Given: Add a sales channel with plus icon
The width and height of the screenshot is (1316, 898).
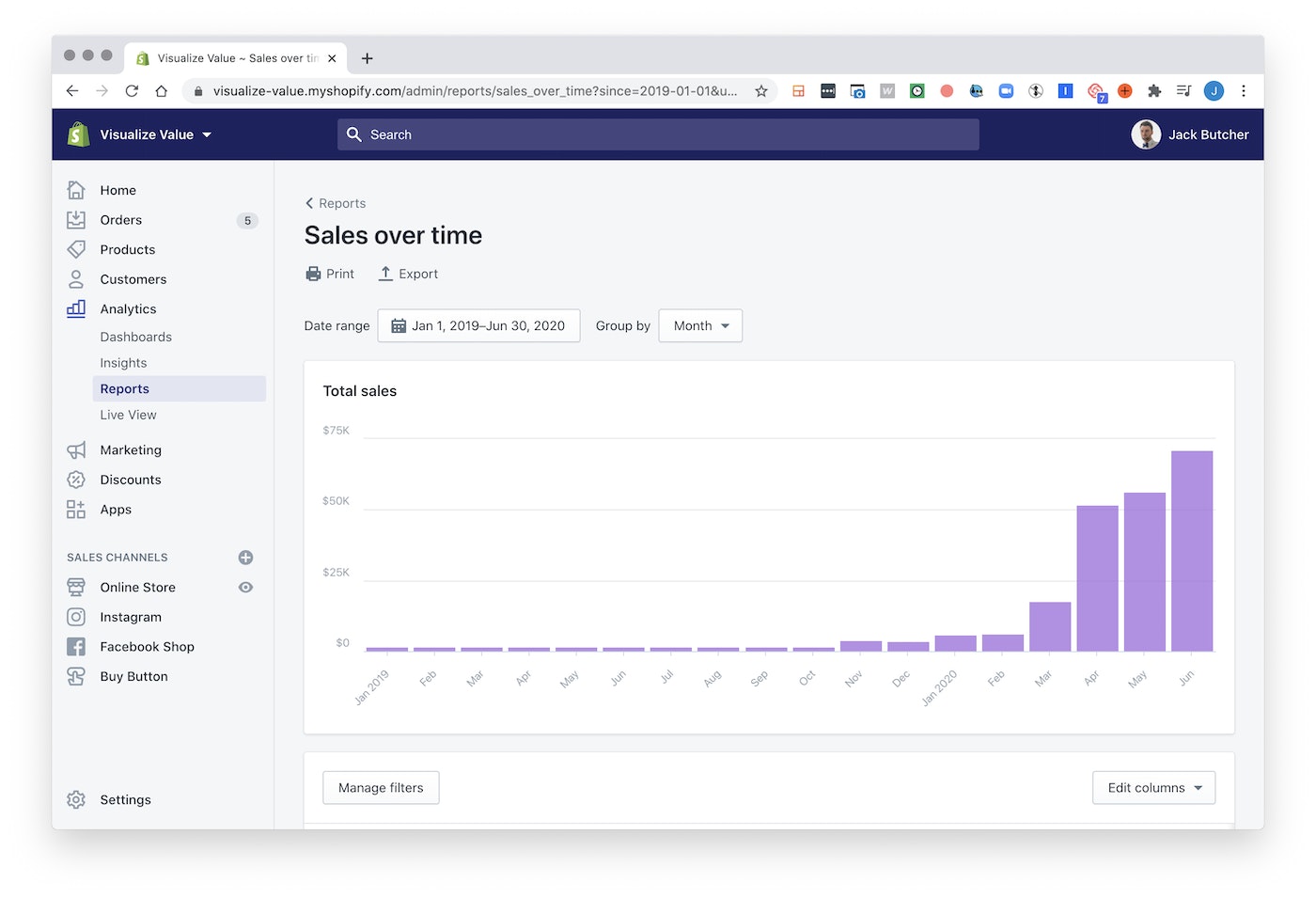Looking at the screenshot, I should [x=245, y=558].
